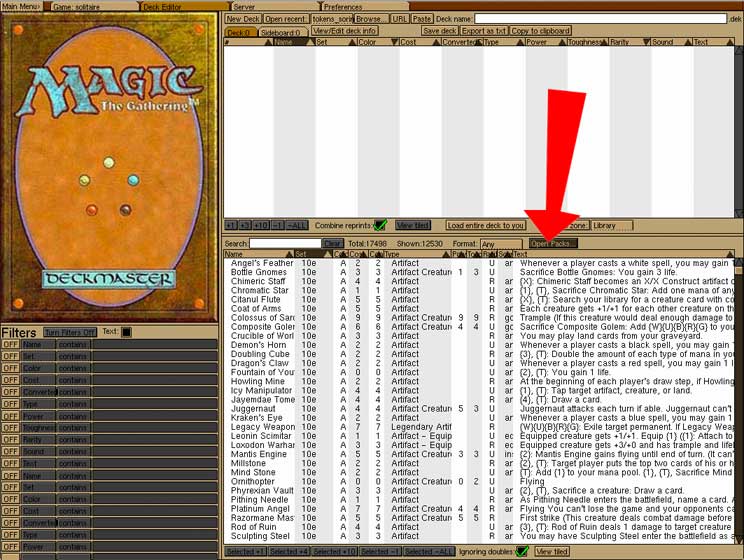Open the Toughness filter field dropdown

click(x=38, y=428)
